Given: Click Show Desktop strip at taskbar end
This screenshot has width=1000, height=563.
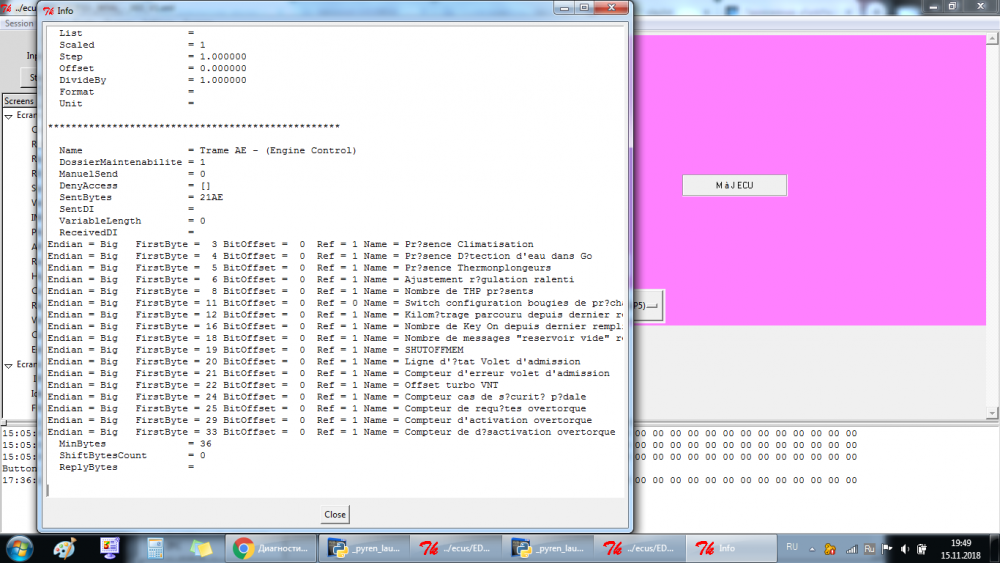Looking at the screenshot, I should pos(995,548).
